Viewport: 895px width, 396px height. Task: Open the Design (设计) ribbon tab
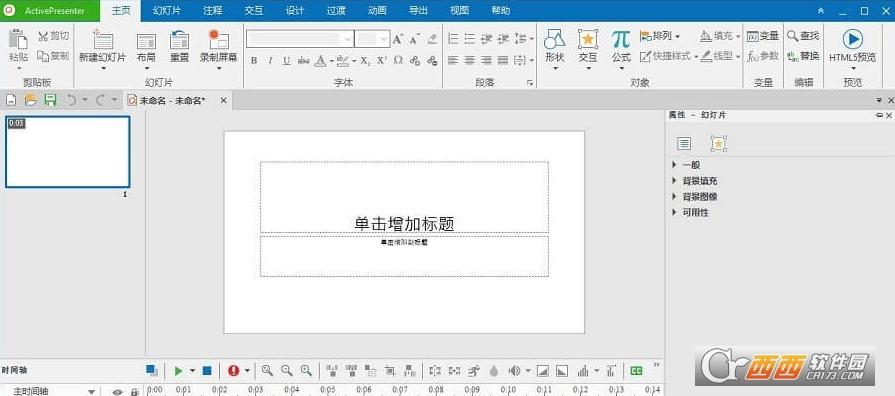(x=295, y=10)
